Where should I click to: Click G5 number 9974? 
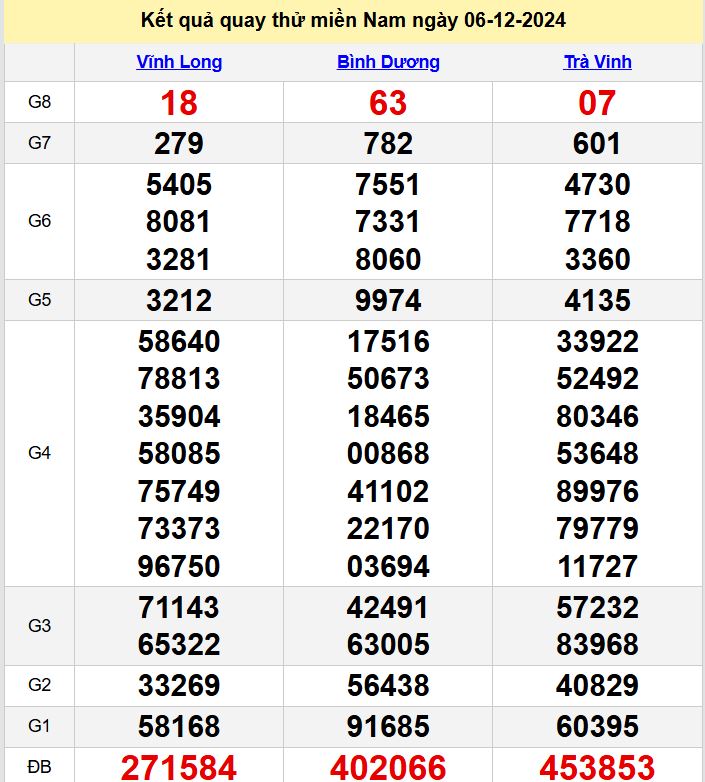(x=388, y=300)
